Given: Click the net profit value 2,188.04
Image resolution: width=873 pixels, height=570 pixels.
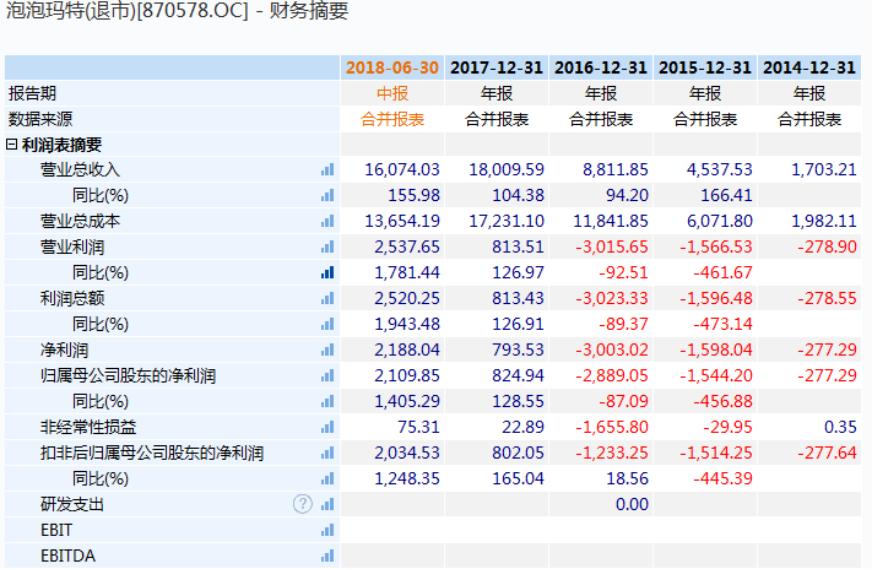Looking at the screenshot, I should 406,350.
